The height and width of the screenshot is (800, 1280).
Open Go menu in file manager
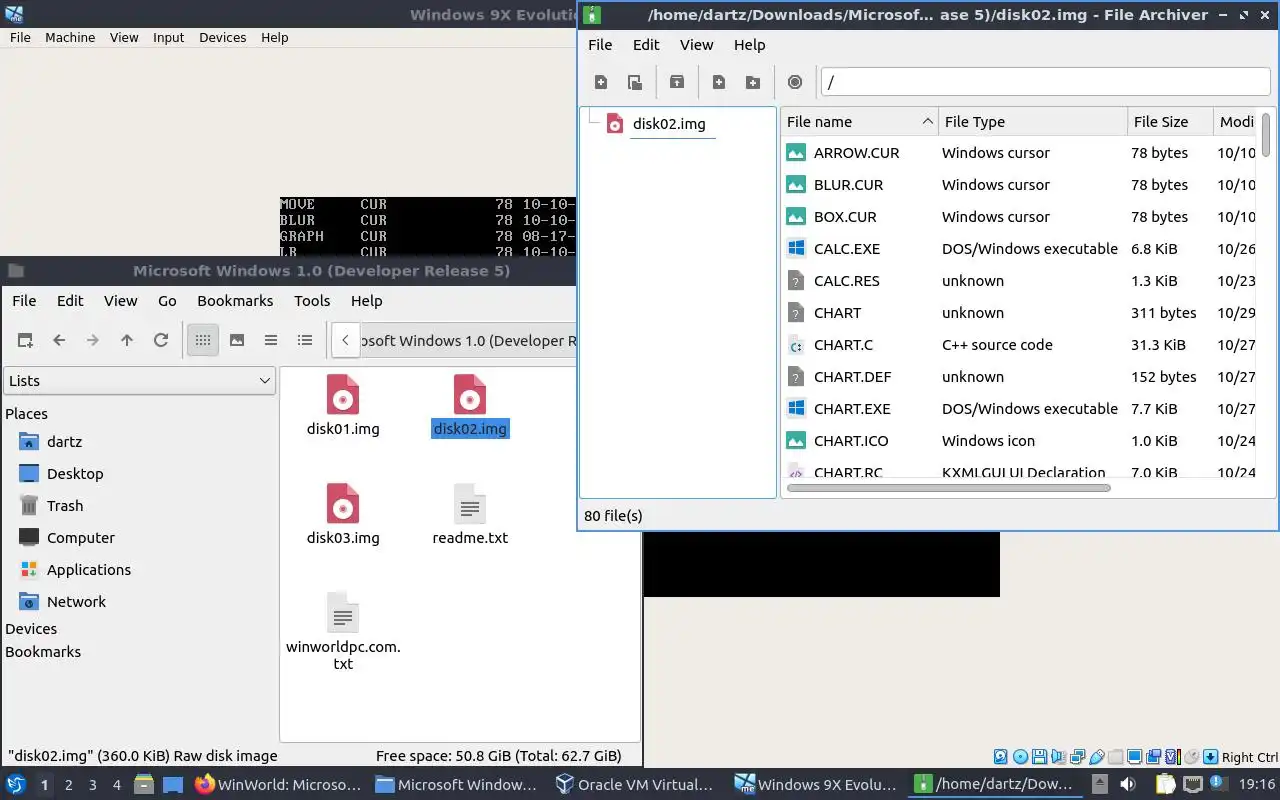[167, 300]
